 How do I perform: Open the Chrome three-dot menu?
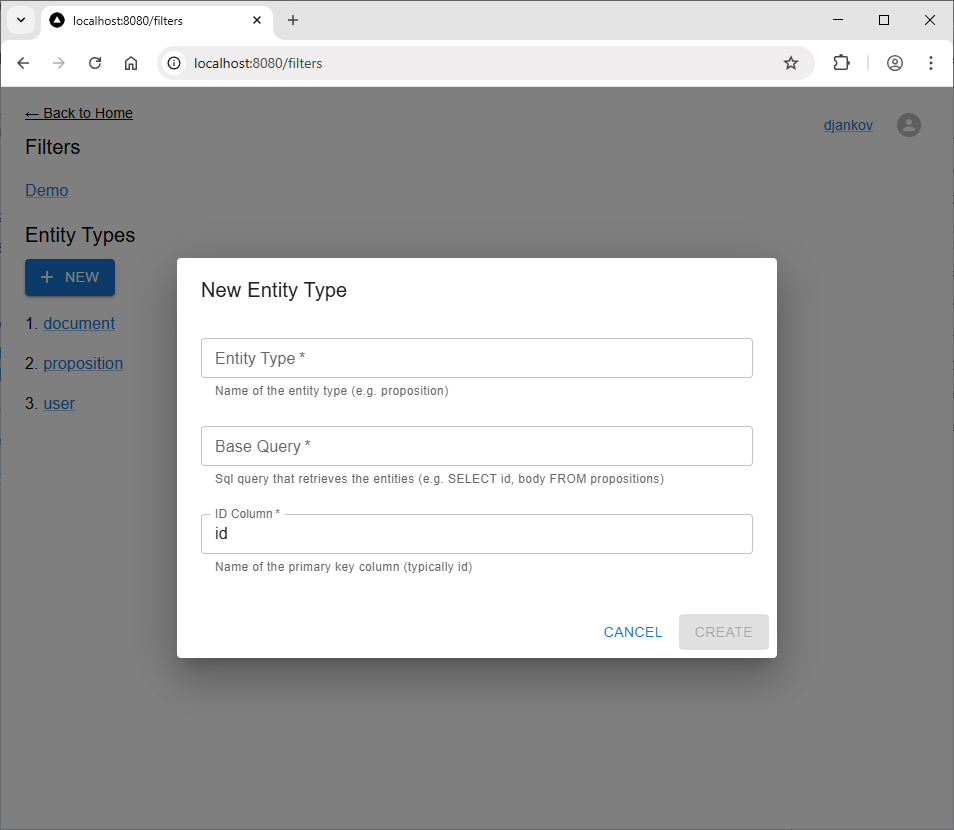point(931,63)
